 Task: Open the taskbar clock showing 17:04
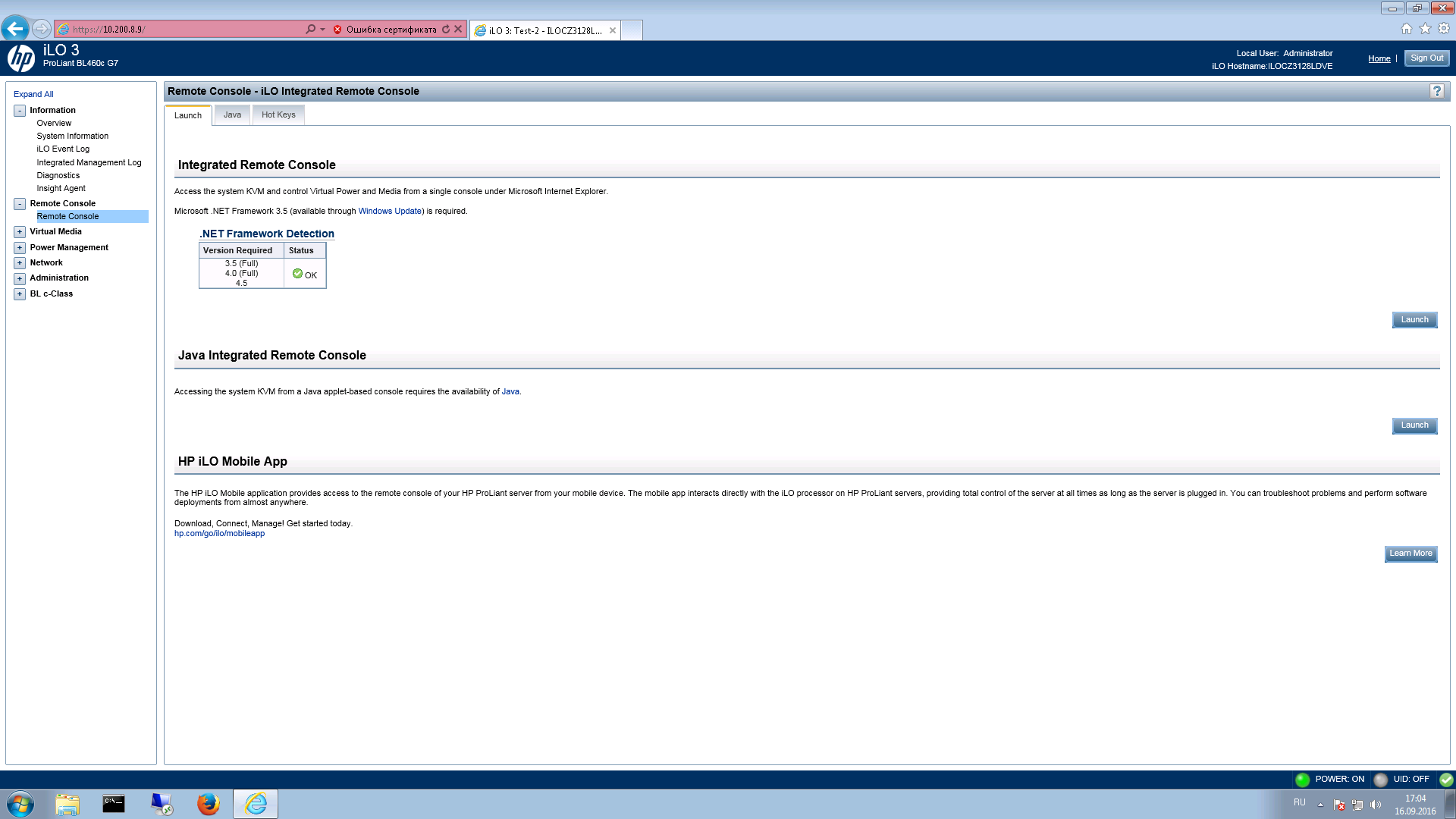pos(1415,805)
